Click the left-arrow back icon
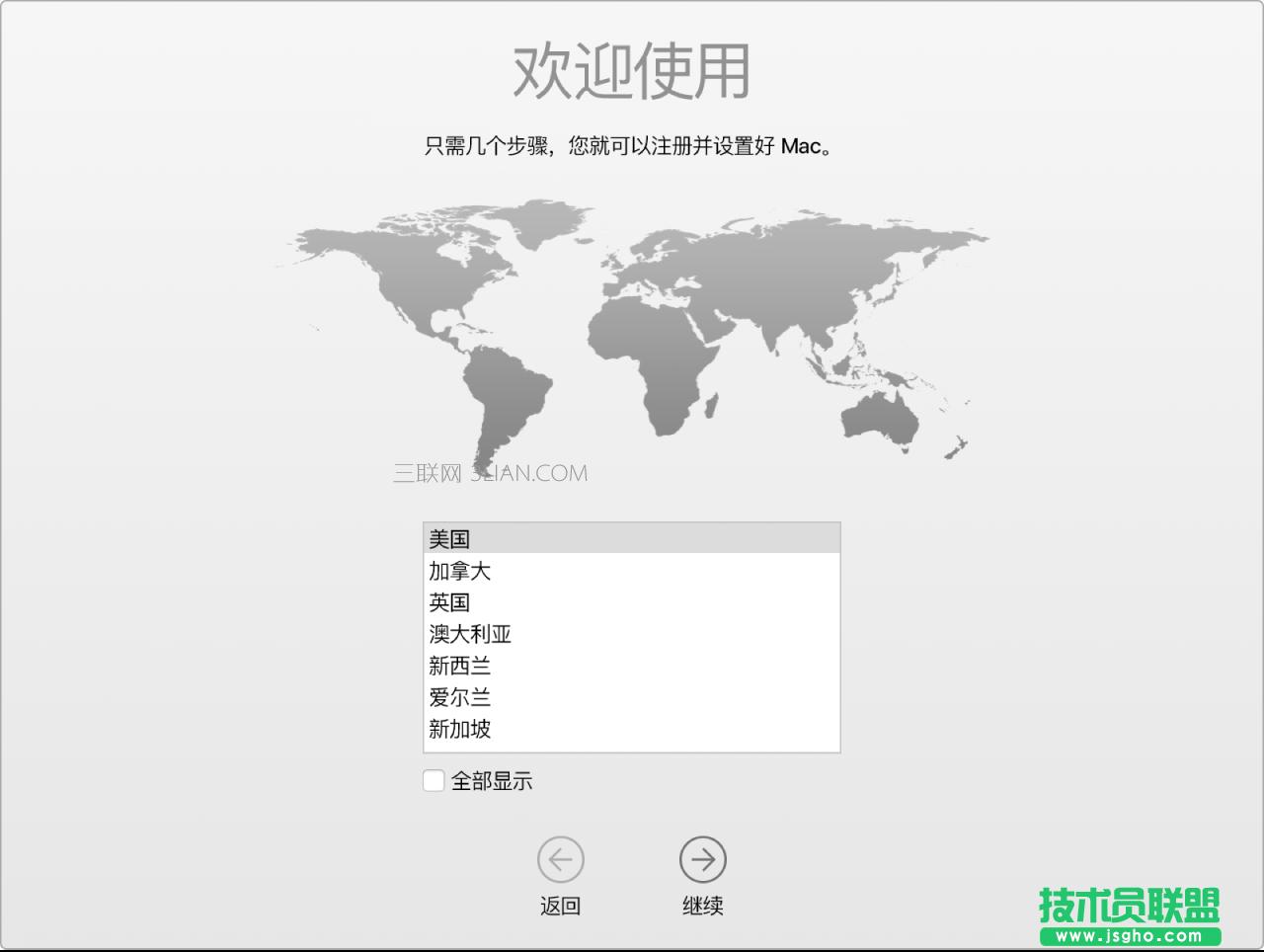This screenshot has height=952, width=1264. (560, 860)
